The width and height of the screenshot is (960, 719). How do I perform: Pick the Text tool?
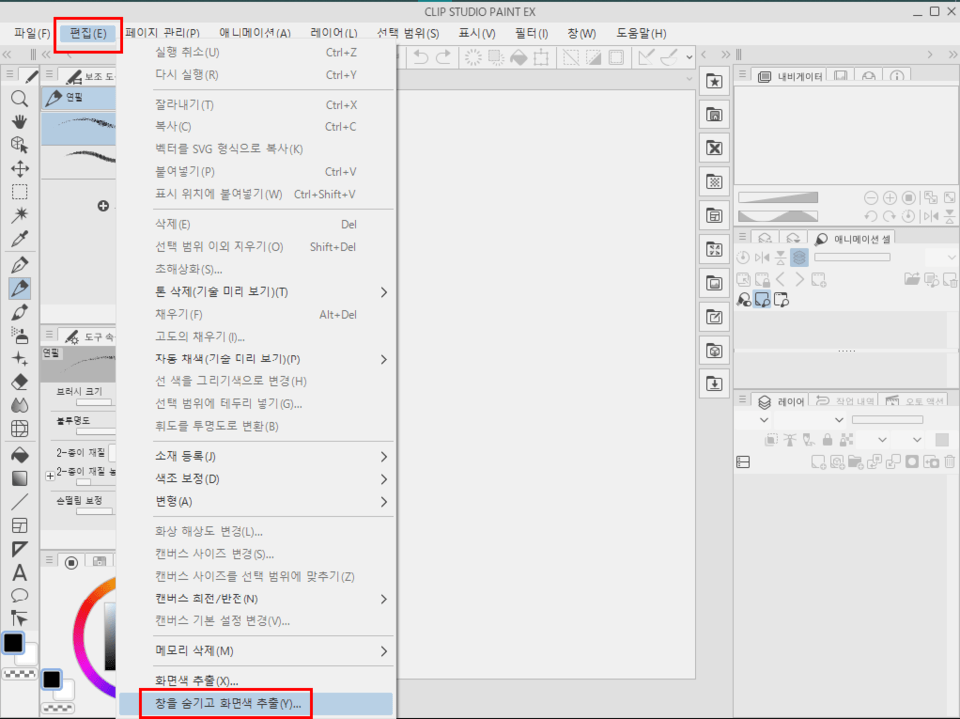coord(19,573)
